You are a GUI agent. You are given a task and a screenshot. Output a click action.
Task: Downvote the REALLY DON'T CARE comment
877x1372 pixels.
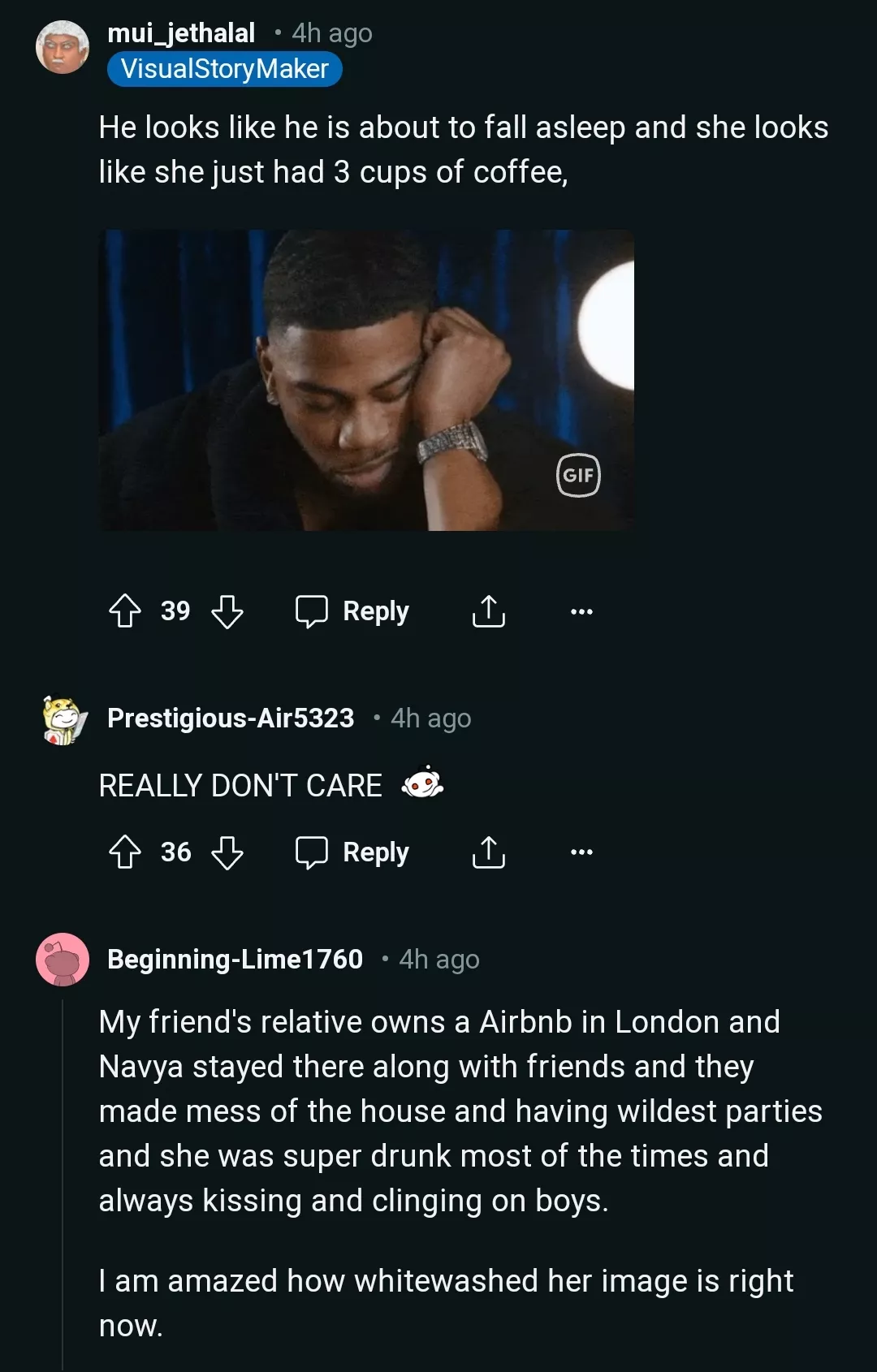tap(227, 852)
